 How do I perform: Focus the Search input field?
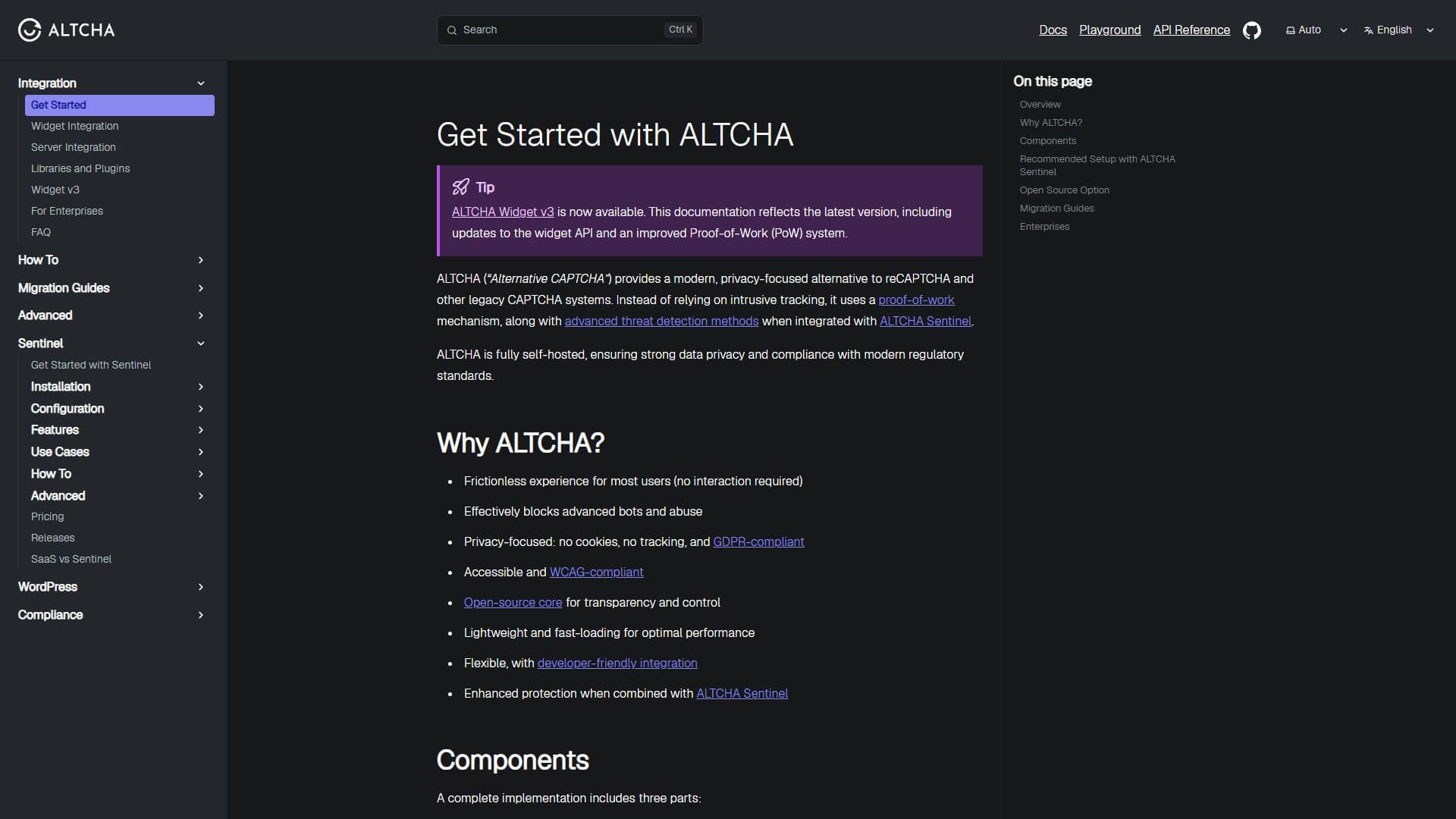[x=570, y=30]
